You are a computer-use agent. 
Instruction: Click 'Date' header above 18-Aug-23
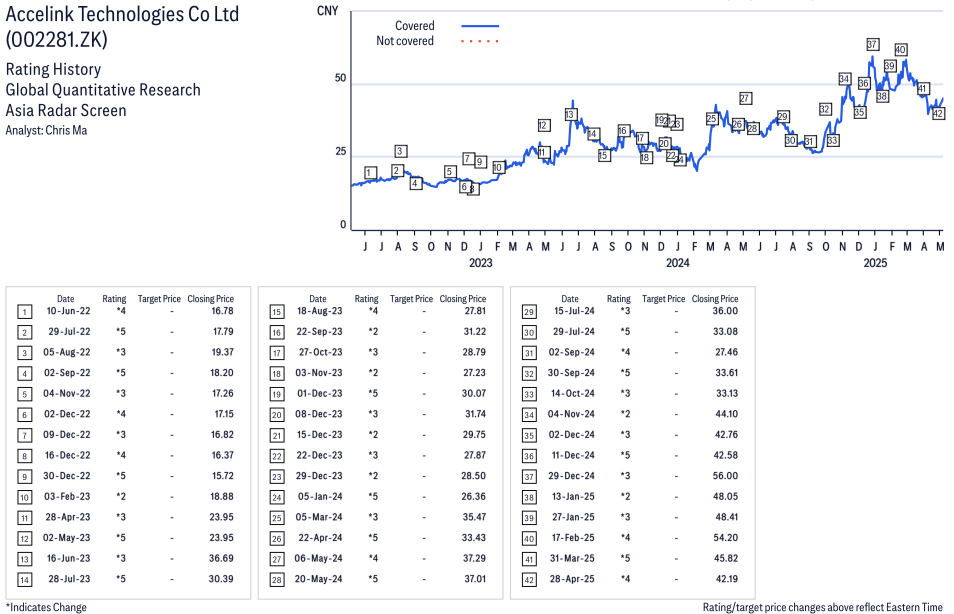[318, 299]
